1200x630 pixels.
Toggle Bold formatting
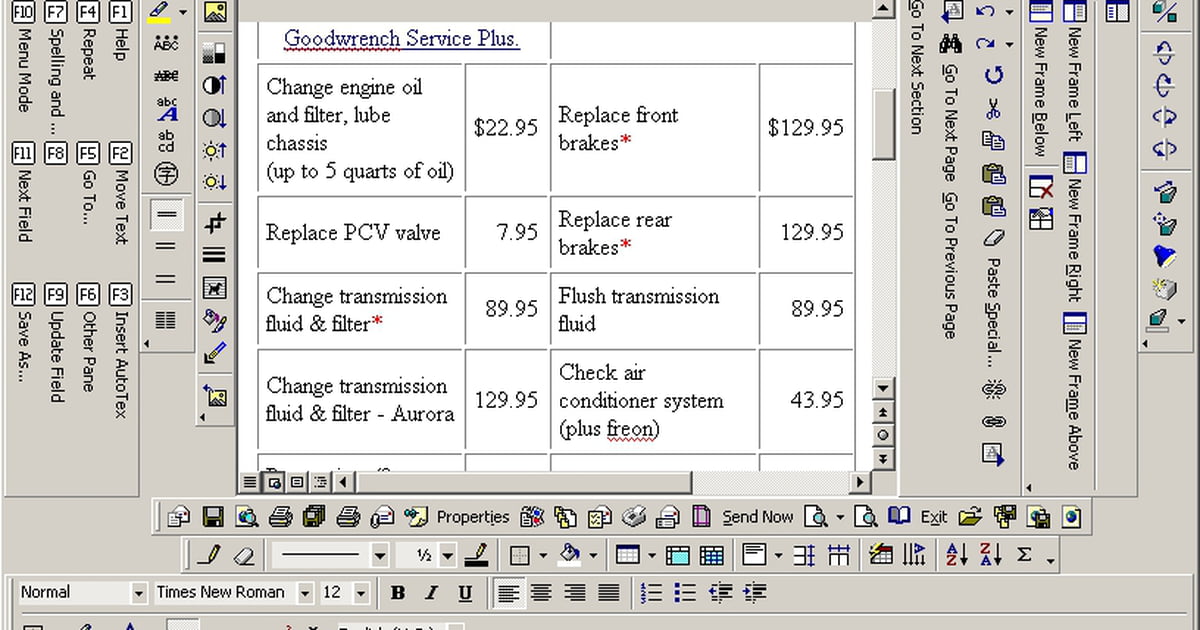pyautogui.click(x=398, y=593)
